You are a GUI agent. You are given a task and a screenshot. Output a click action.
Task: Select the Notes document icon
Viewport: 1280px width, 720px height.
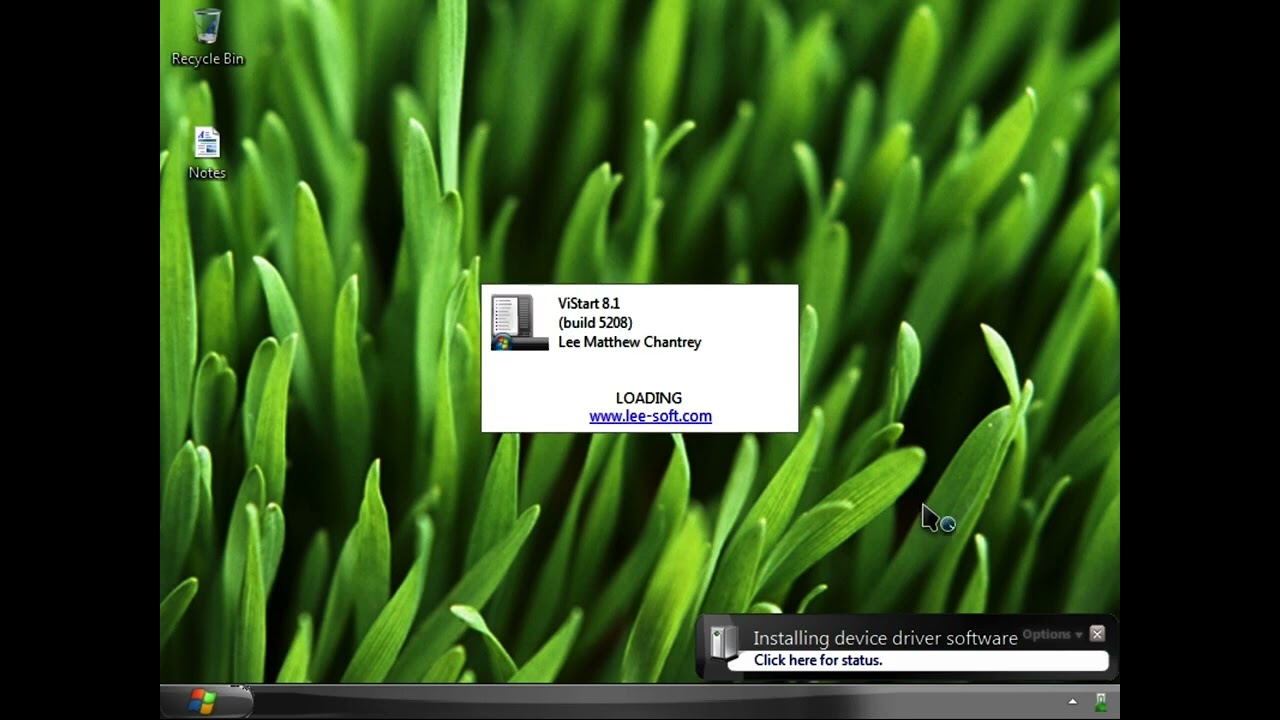[x=207, y=154]
